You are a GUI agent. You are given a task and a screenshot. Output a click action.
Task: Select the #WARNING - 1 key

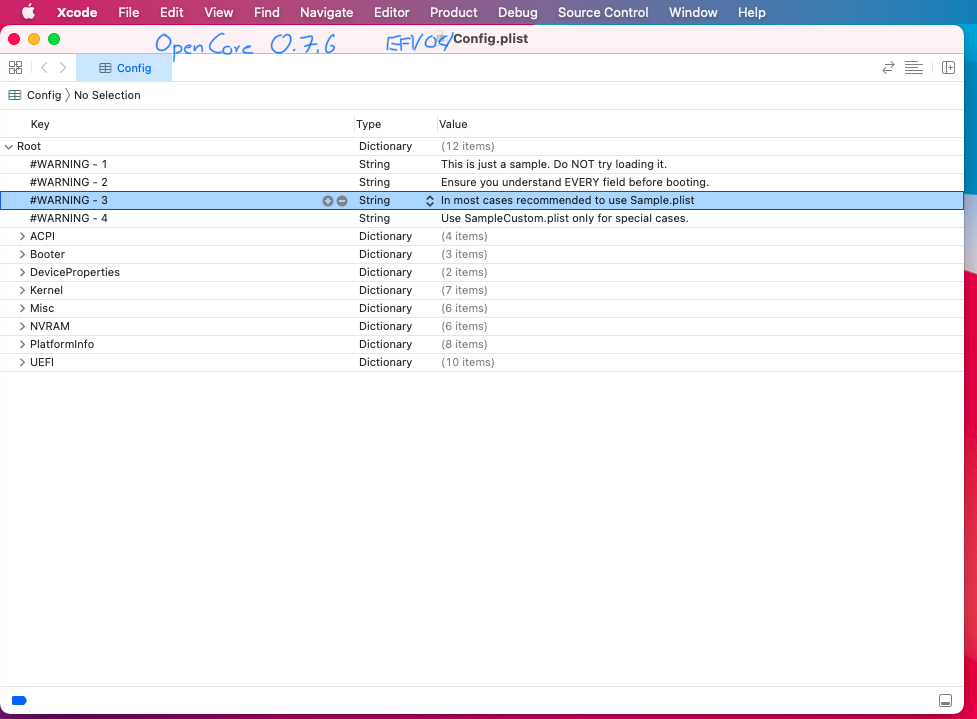pos(69,164)
